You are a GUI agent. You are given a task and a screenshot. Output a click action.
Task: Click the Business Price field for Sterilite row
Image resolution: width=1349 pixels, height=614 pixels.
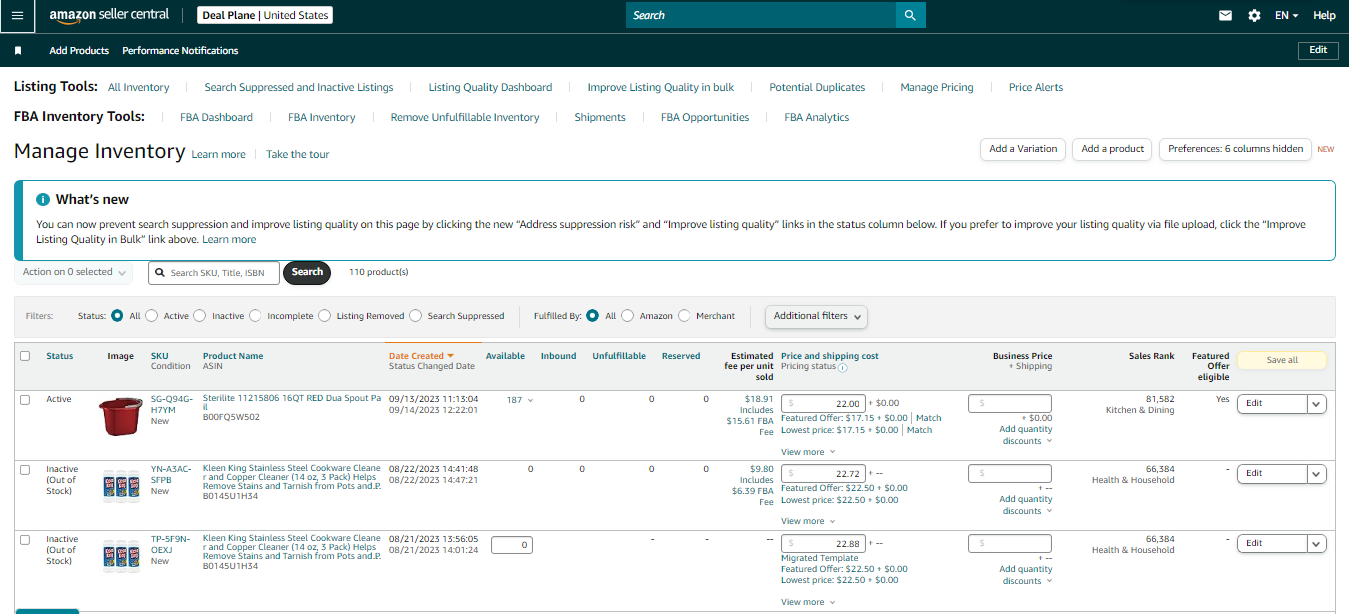tap(1010, 404)
